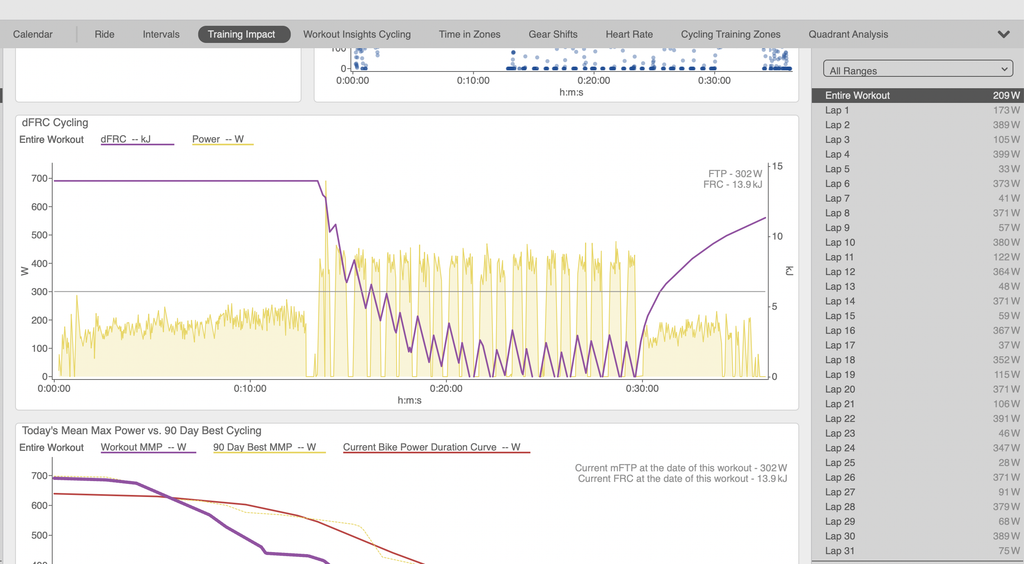Open the All Ranges dropdown

pos(918,70)
